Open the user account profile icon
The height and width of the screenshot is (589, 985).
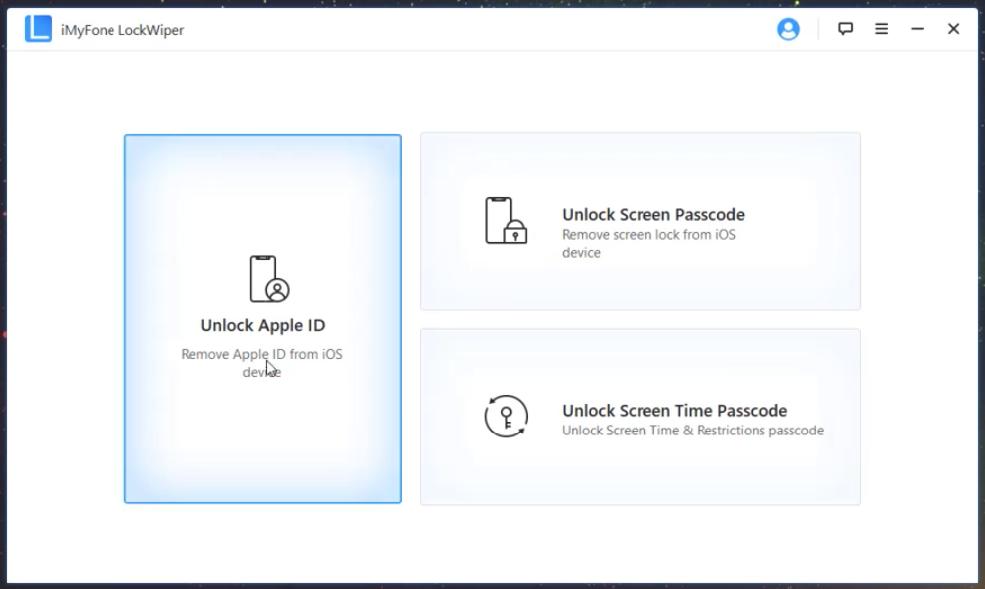788,29
